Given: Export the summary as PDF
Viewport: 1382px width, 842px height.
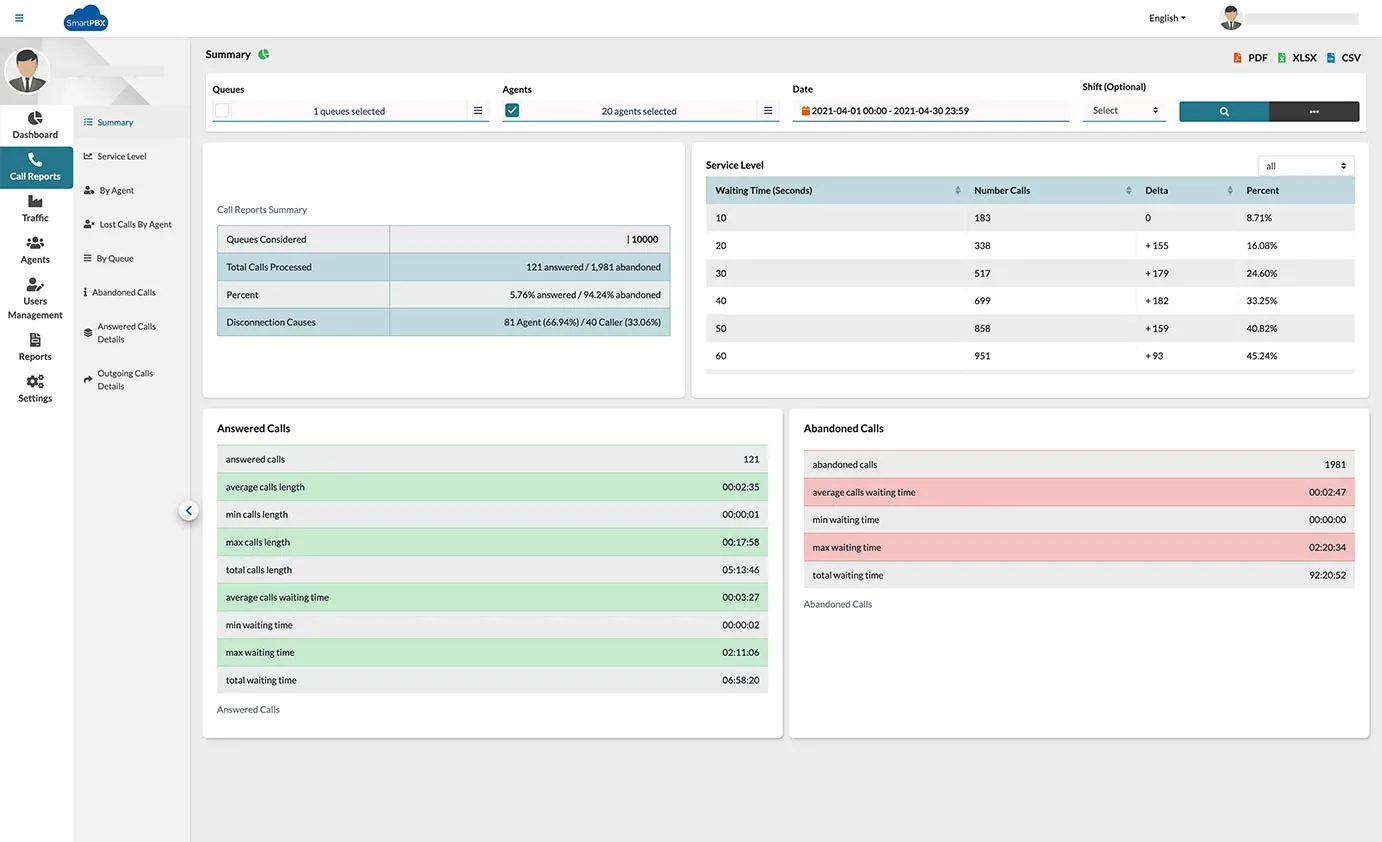Looking at the screenshot, I should click(1250, 58).
